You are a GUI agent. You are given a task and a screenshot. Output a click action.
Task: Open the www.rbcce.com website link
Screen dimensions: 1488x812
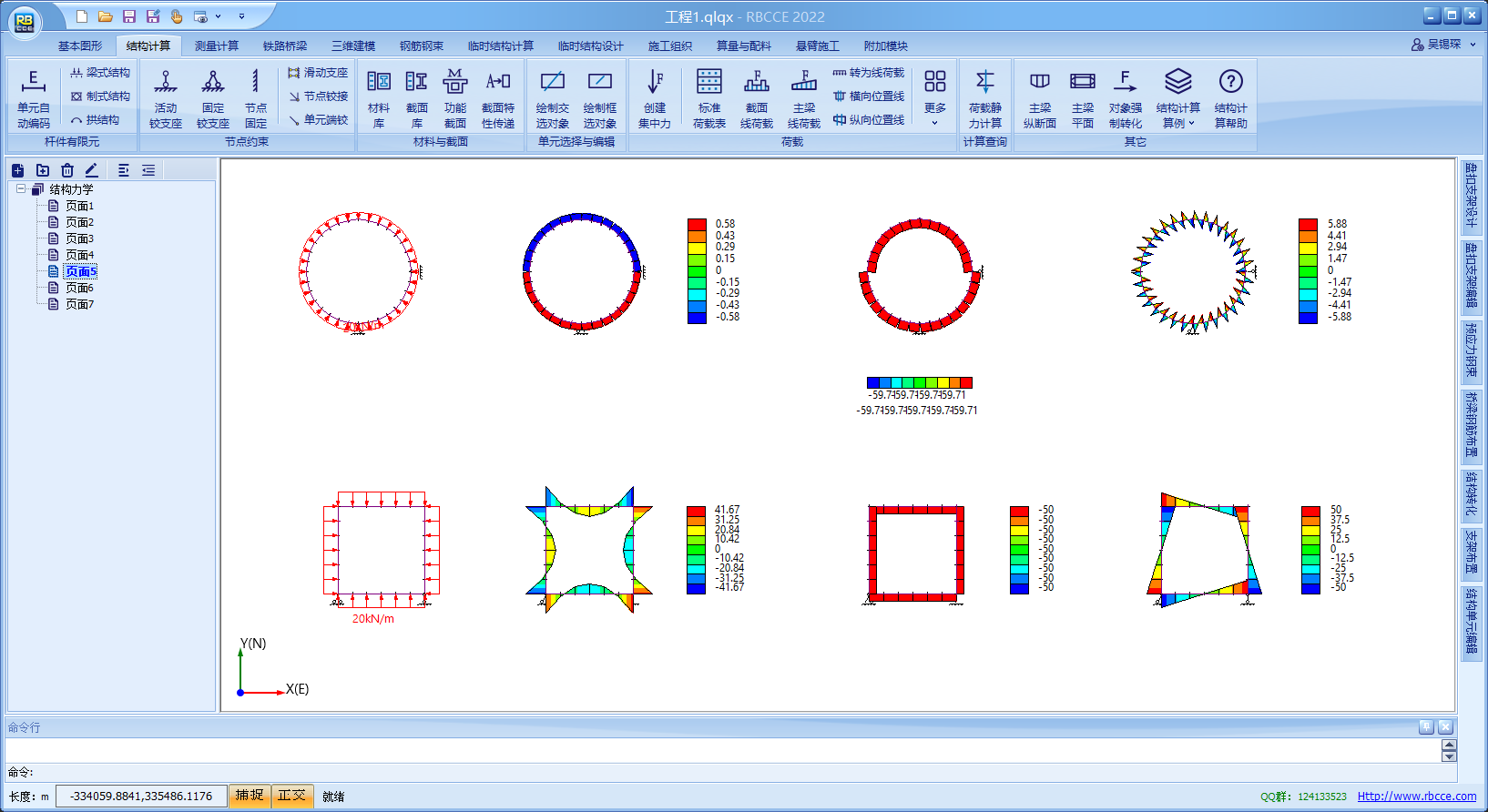[x=1416, y=797]
